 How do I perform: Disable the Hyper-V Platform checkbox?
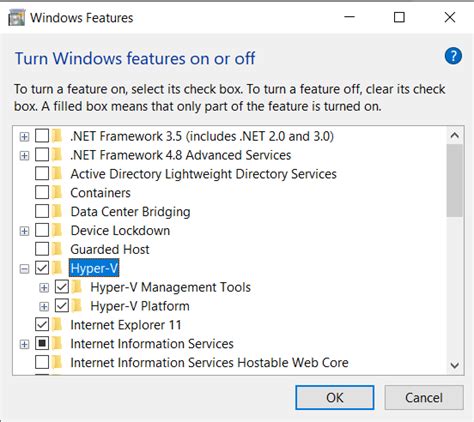tap(62, 306)
